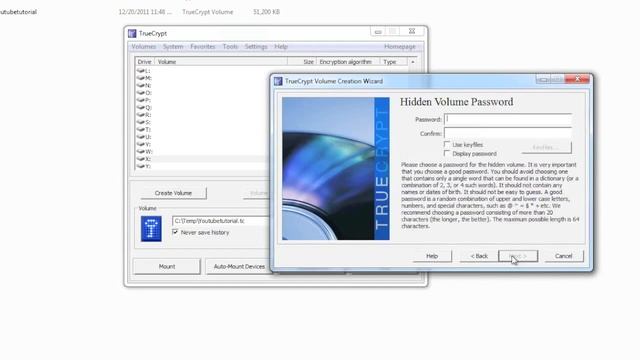Open the Volumes menu
The height and width of the screenshot is (360, 640).
(x=144, y=47)
